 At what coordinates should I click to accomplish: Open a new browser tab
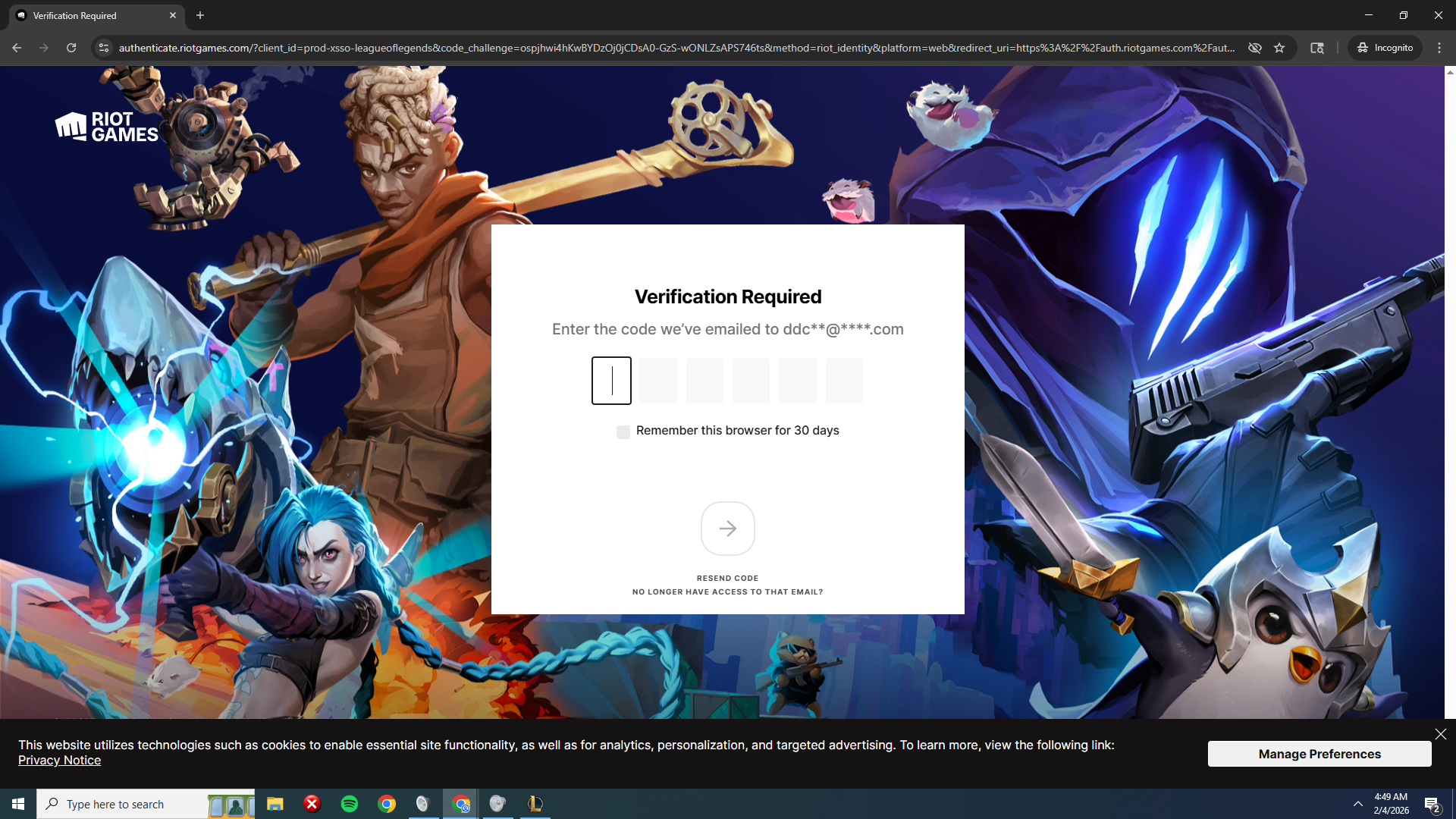pyautogui.click(x=200, y=15)
